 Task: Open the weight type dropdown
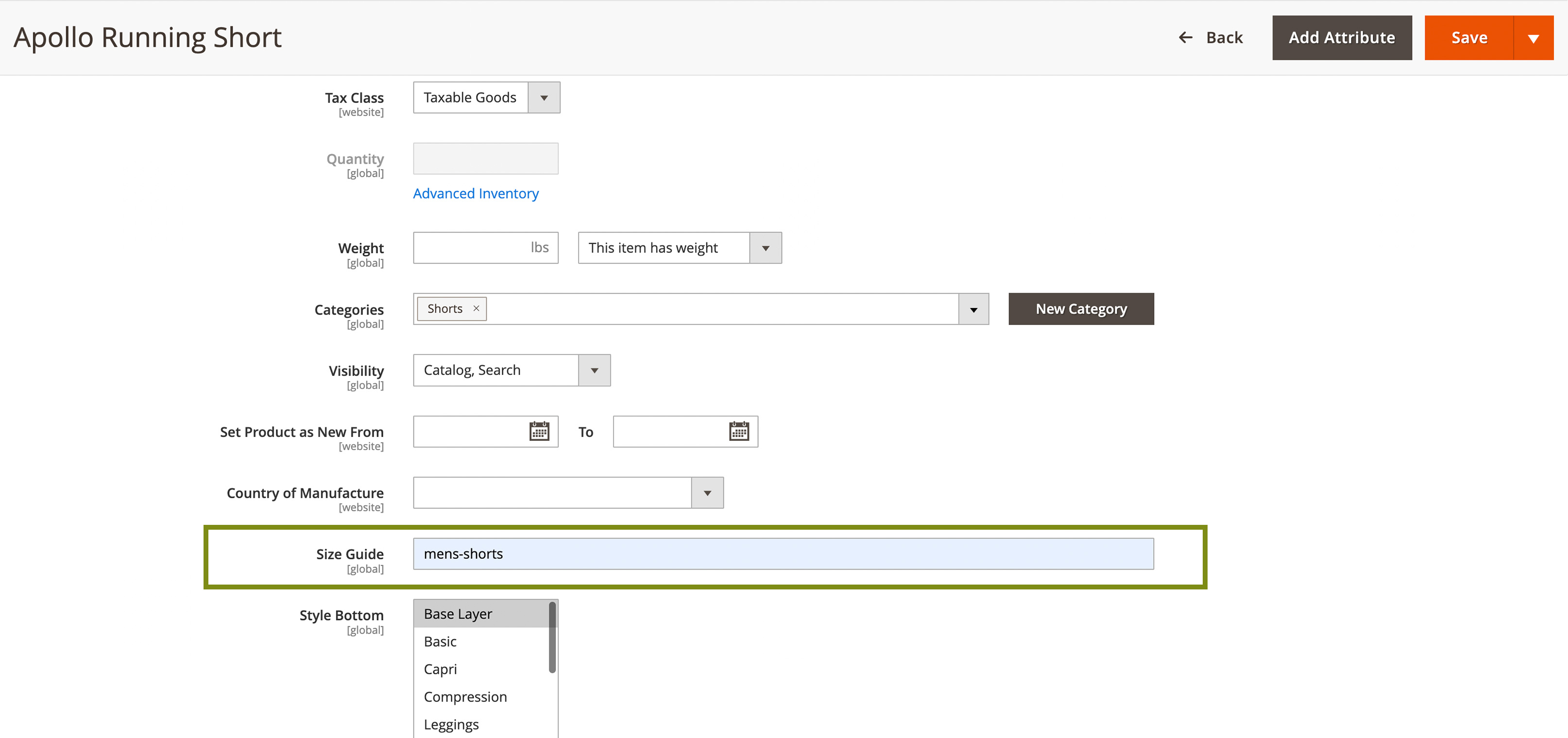pos(765,248)
